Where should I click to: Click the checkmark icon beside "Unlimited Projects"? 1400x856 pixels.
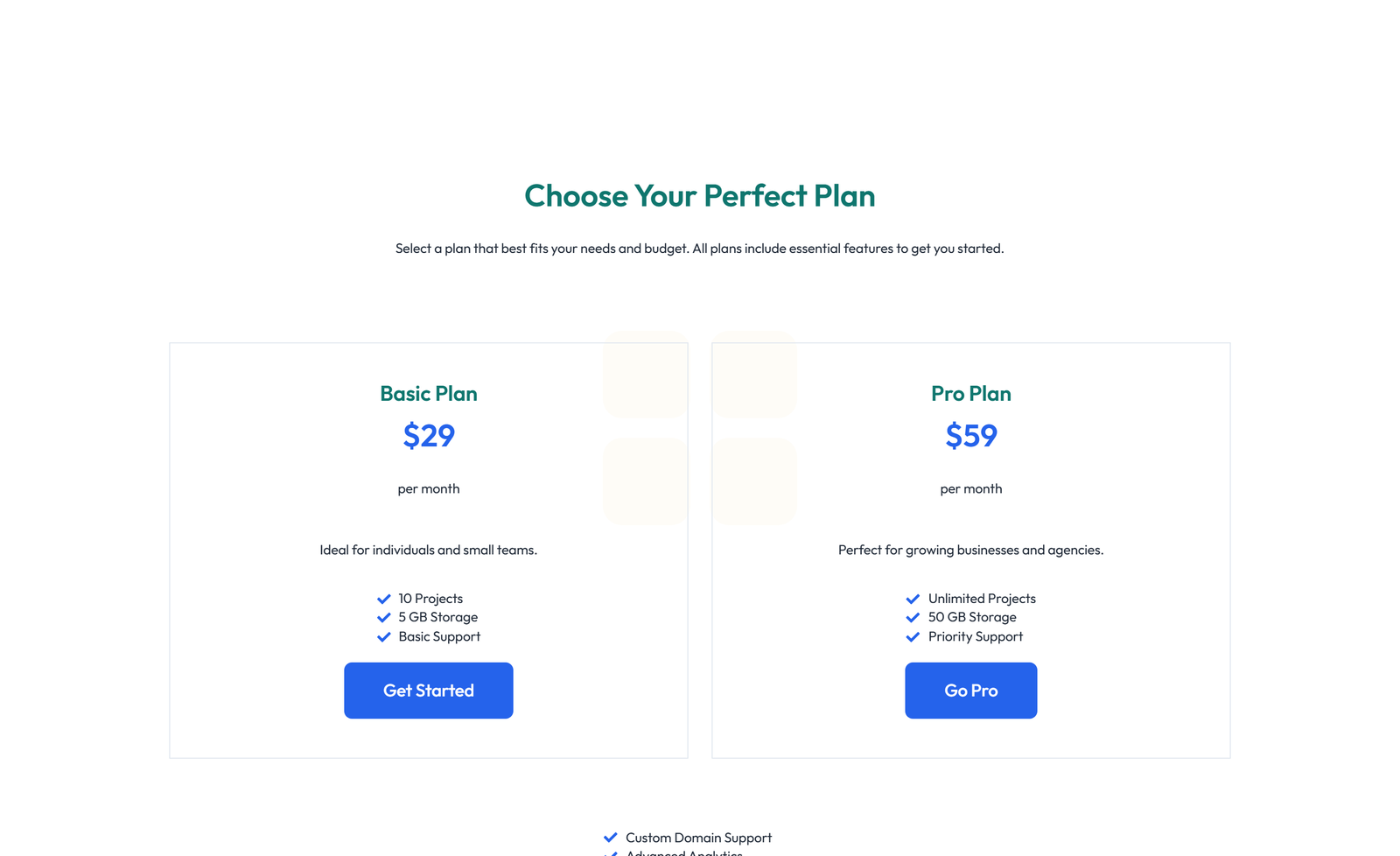pos(913,599)
